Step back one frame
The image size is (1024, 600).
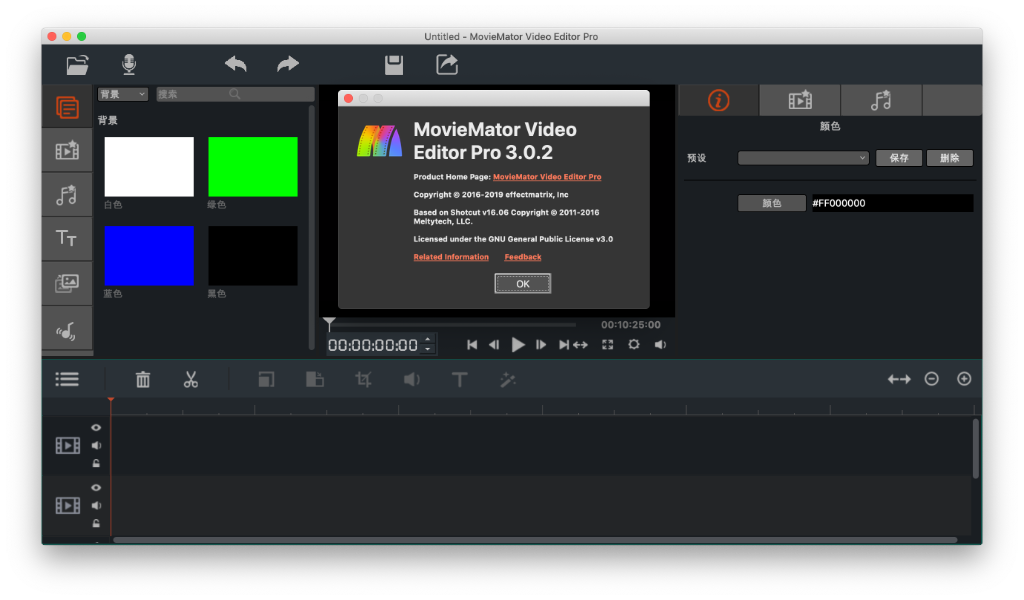tap(494, 345)
